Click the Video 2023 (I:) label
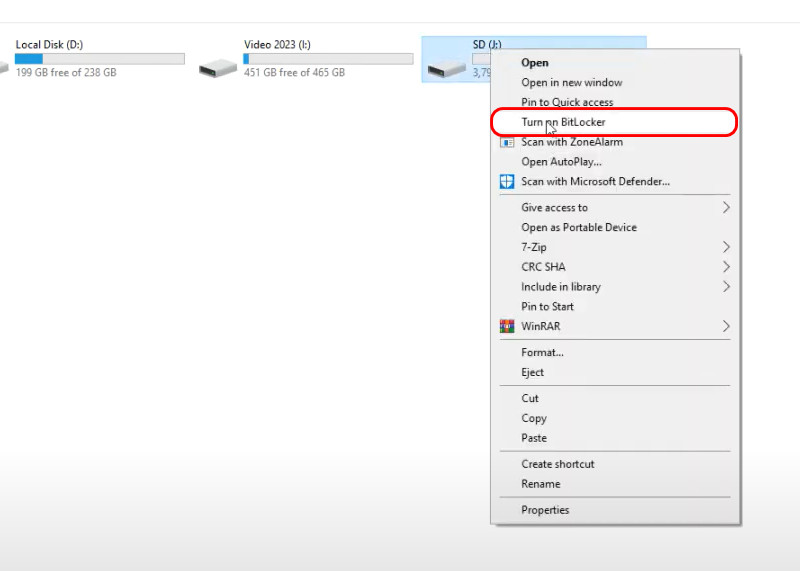This screenshot has width=800, height=571. (x=277, y=45)
